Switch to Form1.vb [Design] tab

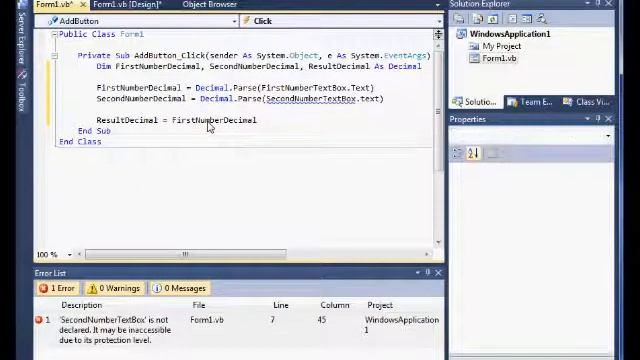click(127, 4)
